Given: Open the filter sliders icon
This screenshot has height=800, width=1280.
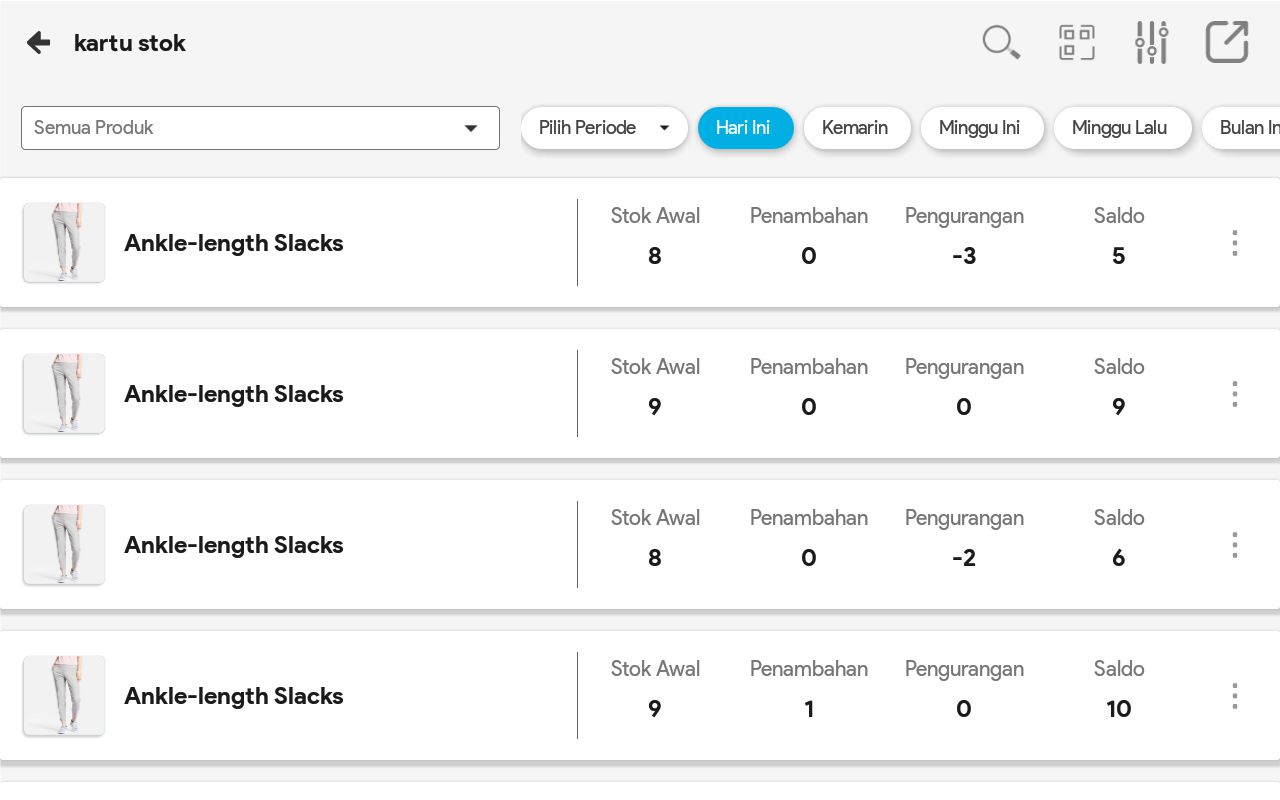Looking at the screenshot, I should (x=1151, y=43).
